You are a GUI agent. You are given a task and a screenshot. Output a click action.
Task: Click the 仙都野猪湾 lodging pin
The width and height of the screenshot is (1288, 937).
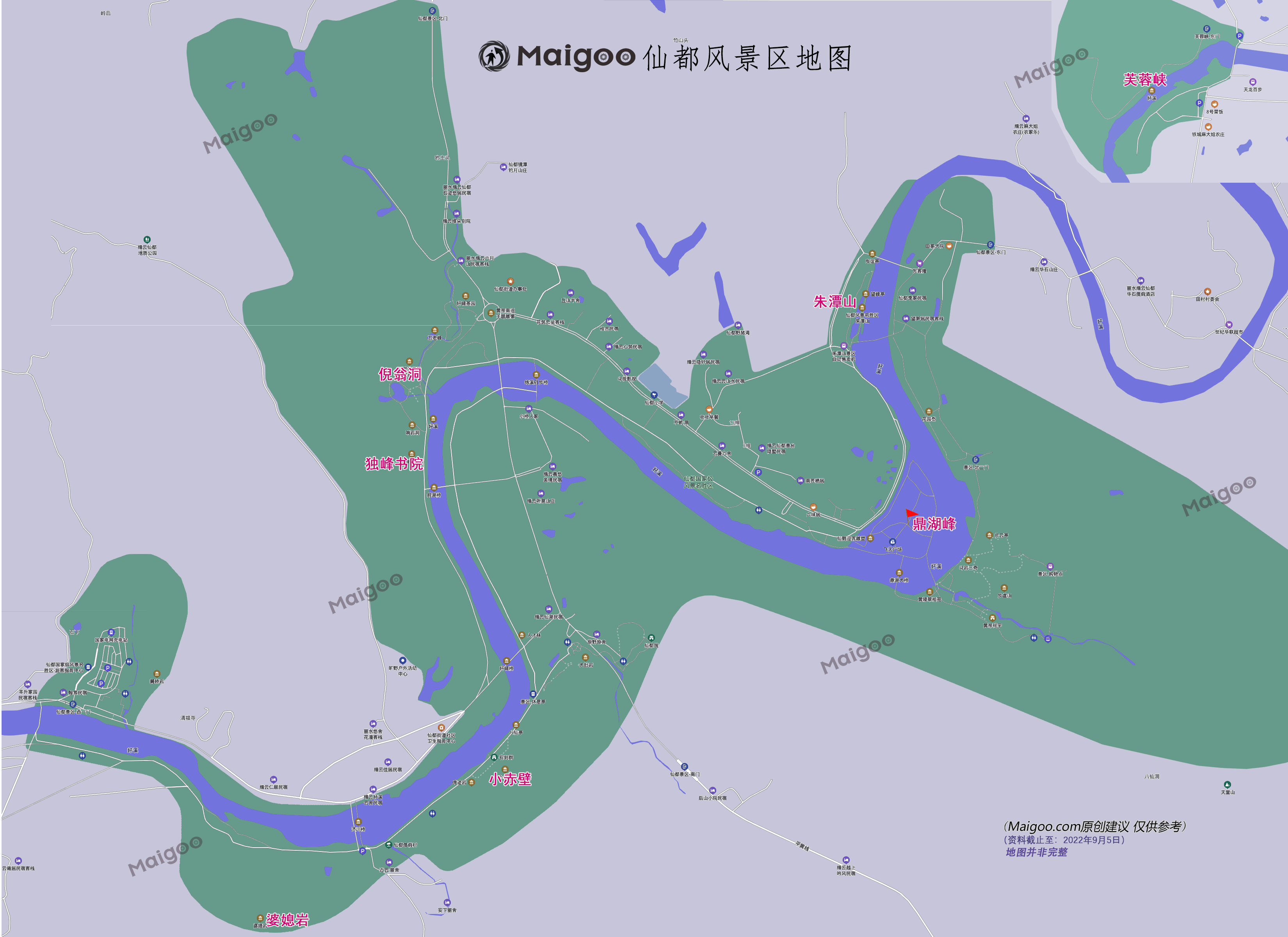[738, 325]
